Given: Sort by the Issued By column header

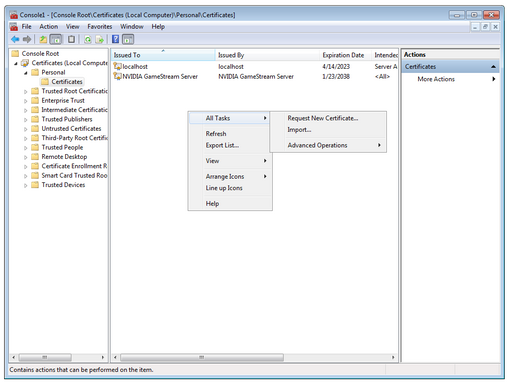Looking at the screenshot, I should [267, 55].
